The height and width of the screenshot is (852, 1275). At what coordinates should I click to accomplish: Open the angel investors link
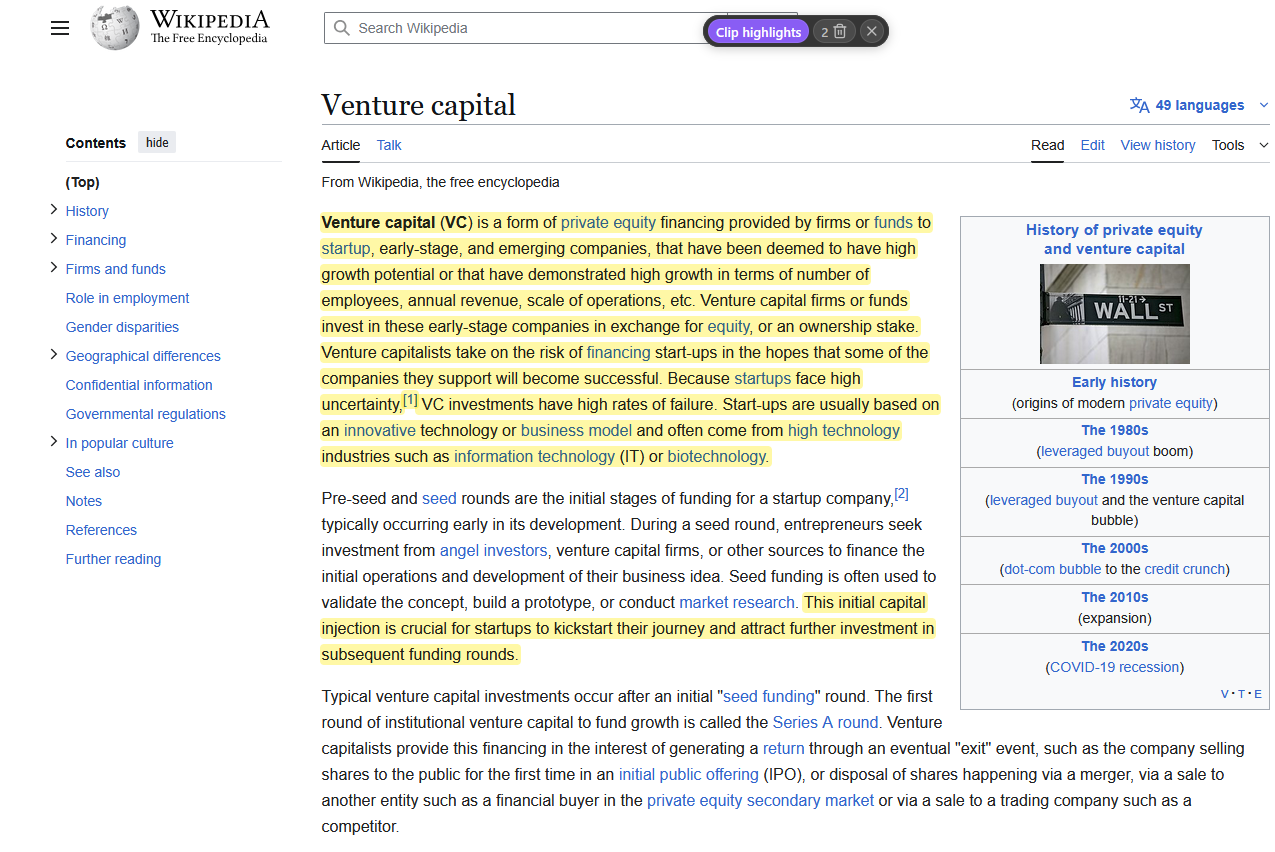tap(495, 550)
